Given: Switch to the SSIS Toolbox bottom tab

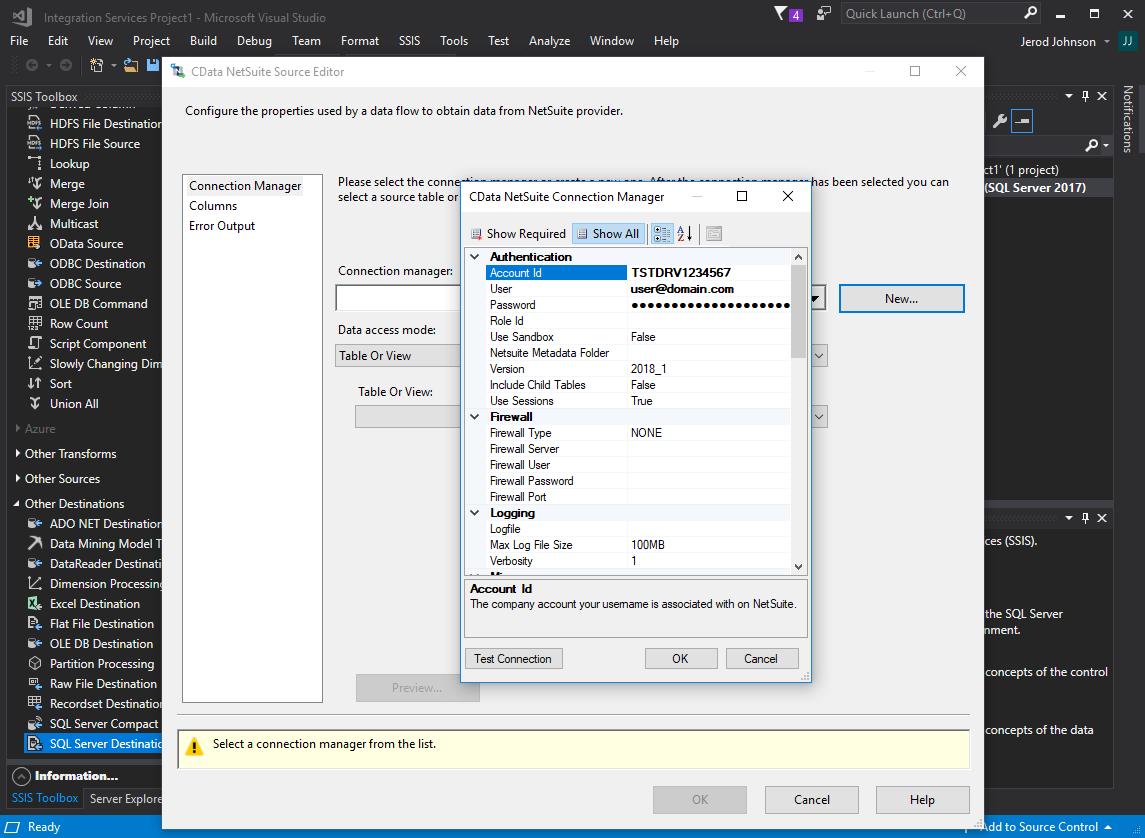Looking at the screenshot, I should [x=45, y=798].
